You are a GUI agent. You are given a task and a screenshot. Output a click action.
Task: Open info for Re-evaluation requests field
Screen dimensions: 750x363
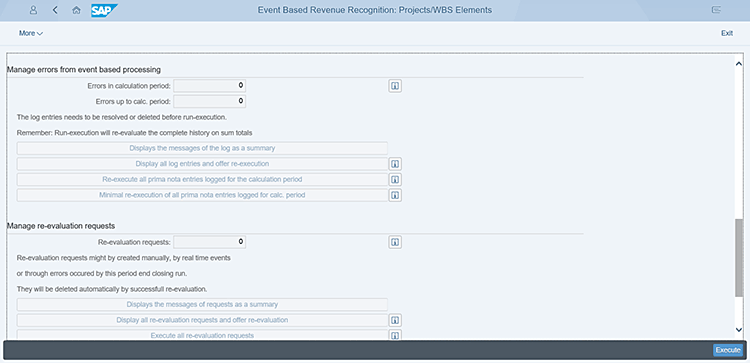click(395, 242)
